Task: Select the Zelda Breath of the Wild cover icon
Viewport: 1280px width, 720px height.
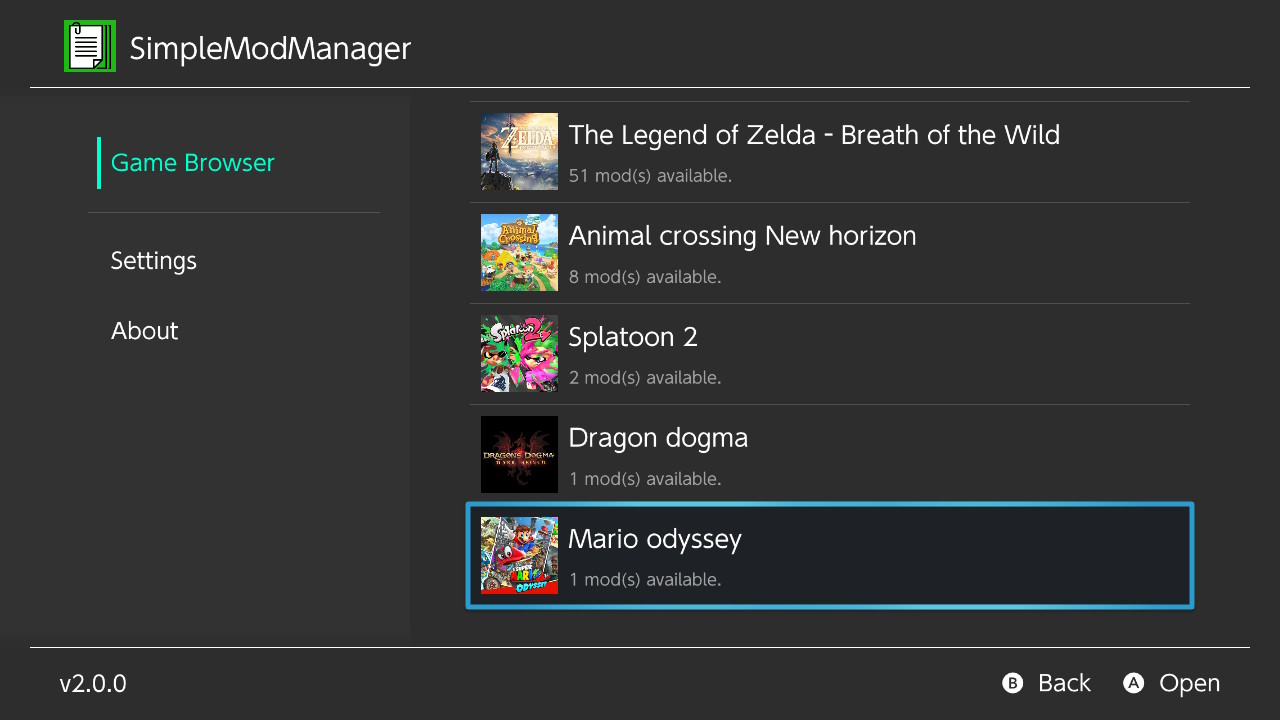Action: tap(519, 152)
